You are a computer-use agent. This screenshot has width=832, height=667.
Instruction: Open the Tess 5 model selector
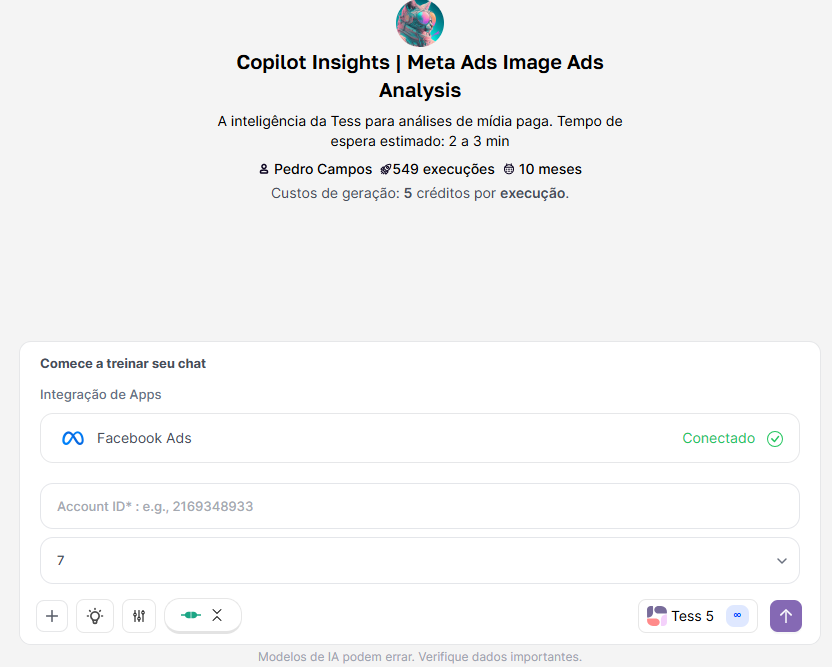click(x=698, y=616)
